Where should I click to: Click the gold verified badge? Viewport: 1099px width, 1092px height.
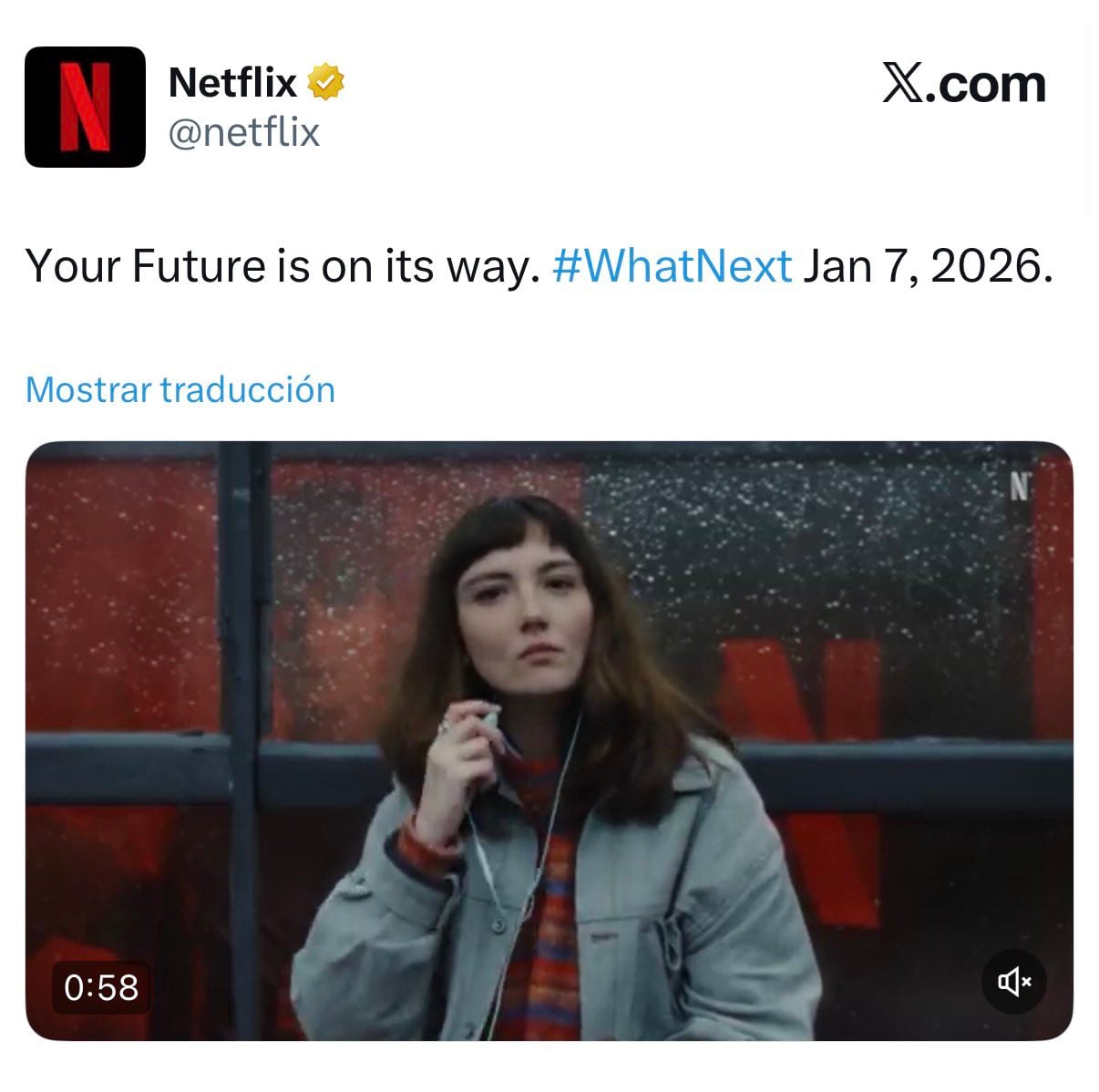(325, 83)
